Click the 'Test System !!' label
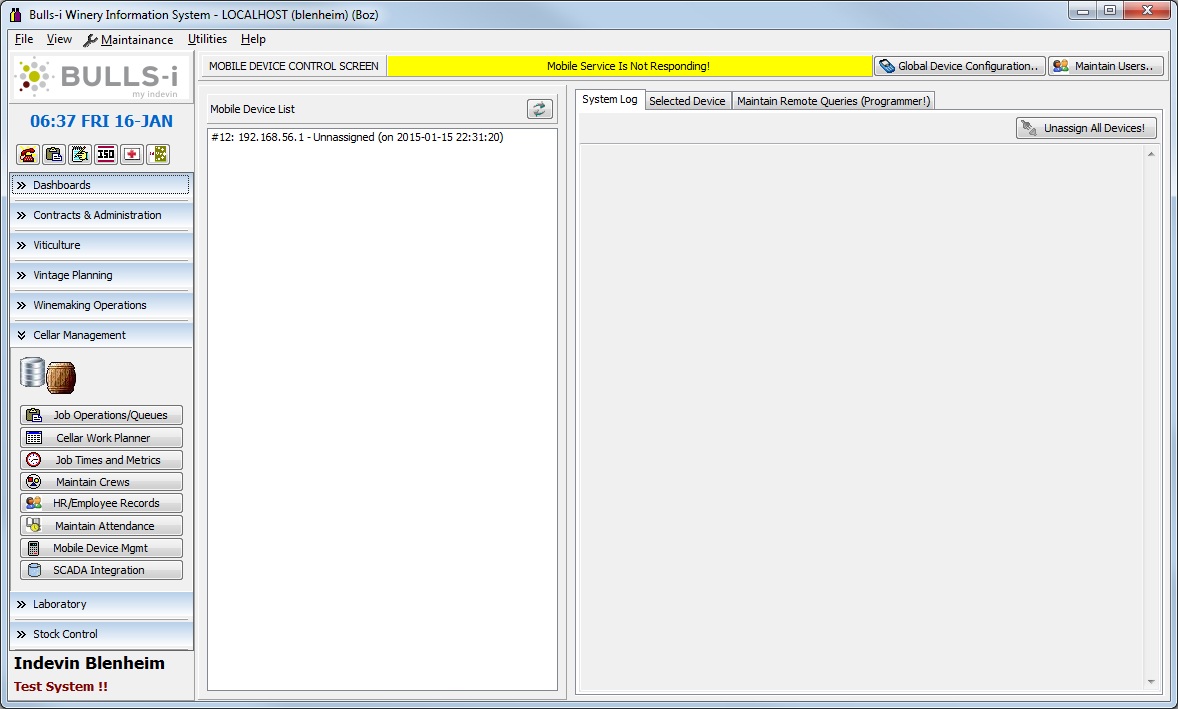1178x709 pixels. [x=61, y=686]
